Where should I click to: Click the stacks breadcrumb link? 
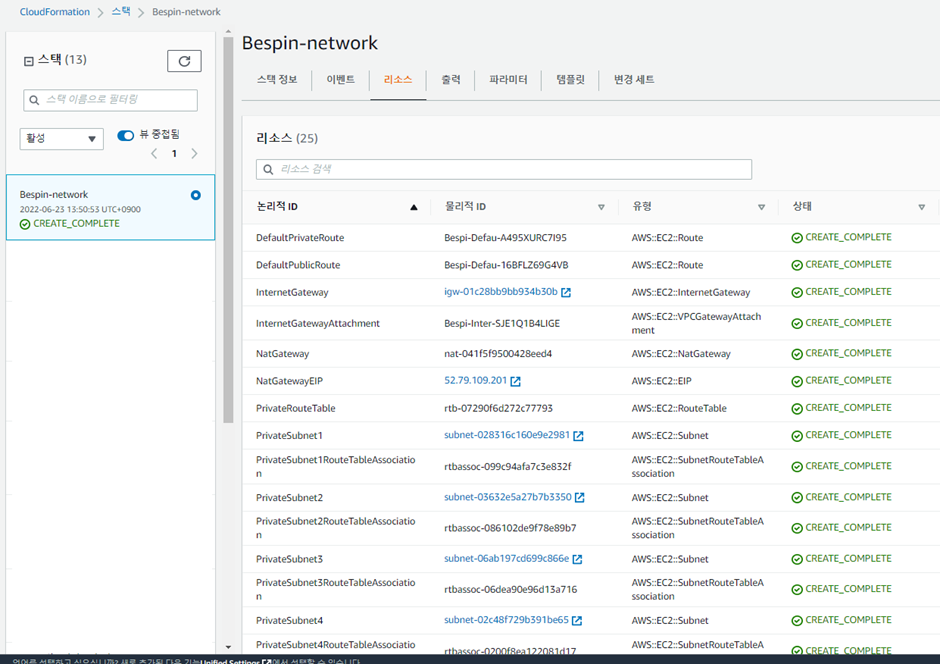point(121,11)
